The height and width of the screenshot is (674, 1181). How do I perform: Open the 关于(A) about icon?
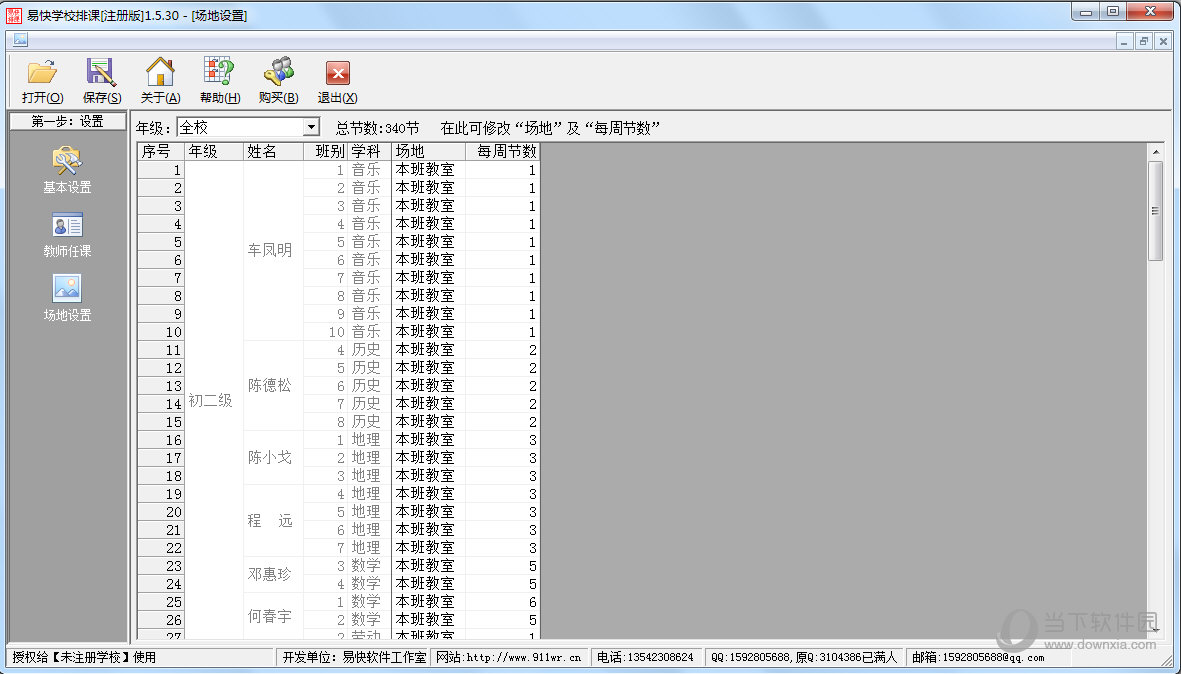(160, 81)
